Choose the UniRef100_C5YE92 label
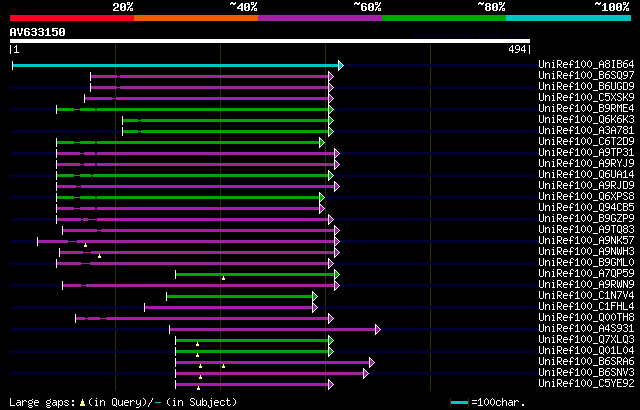The height and width of the screenshot is (410, 640). (x=586, y=384)
